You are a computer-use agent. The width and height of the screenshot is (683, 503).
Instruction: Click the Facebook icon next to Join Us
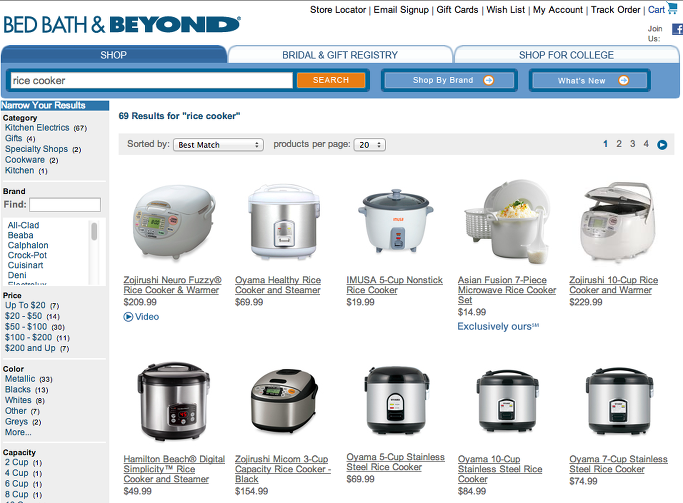click(x=677, y=29)
